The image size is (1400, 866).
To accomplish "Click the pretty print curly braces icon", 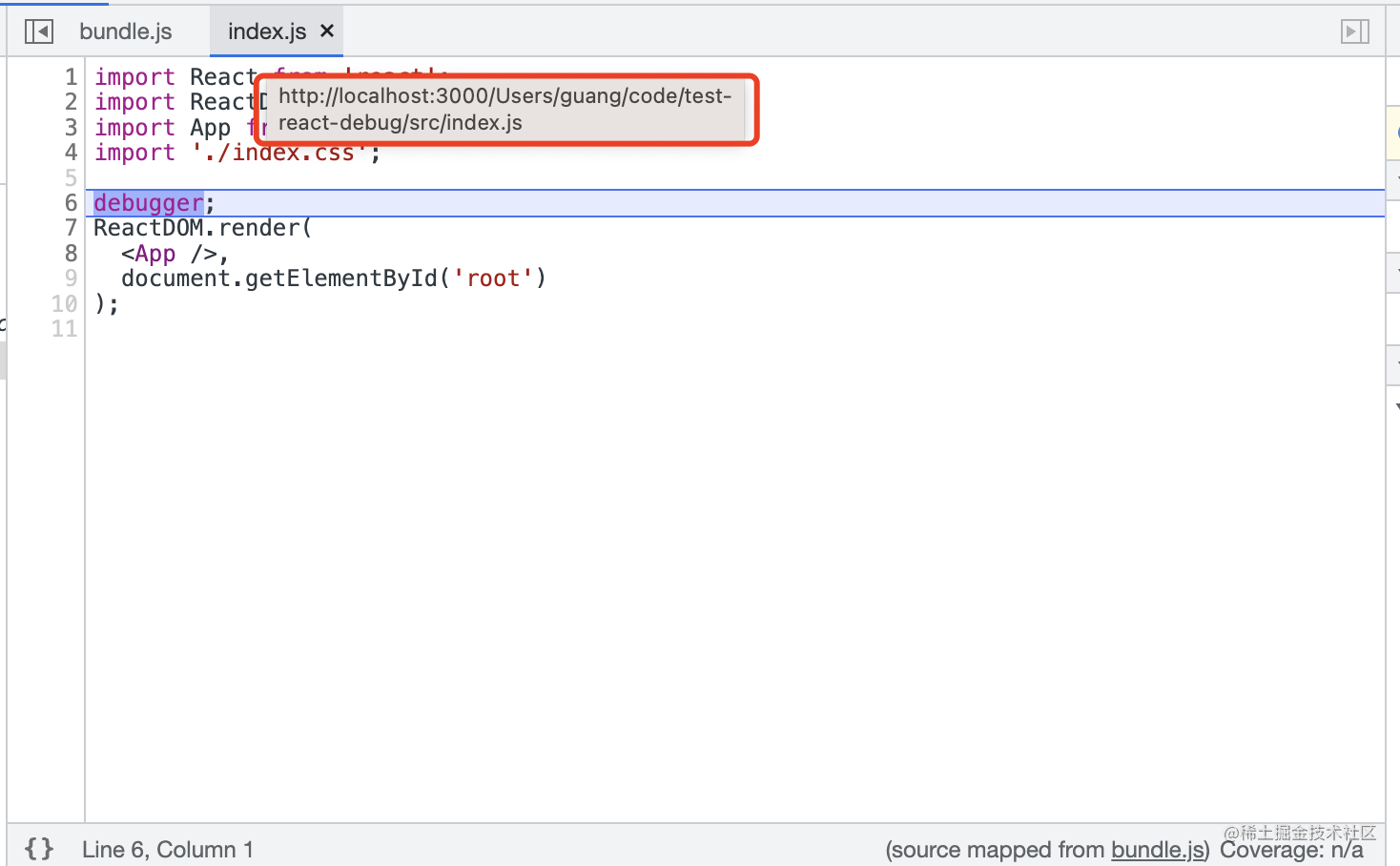I will point(39,849).
